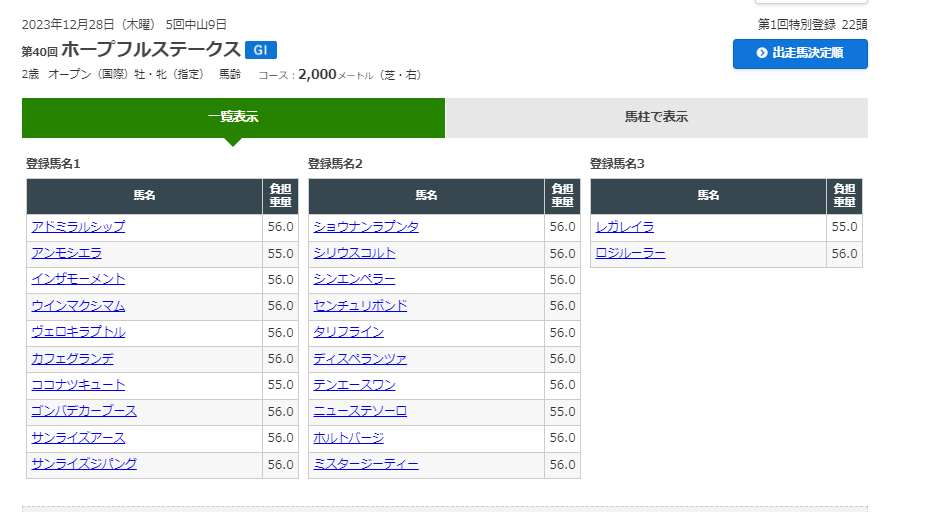942x512 pixels.
Task: Click the date text 2023年12月28日
Action: 68,25
